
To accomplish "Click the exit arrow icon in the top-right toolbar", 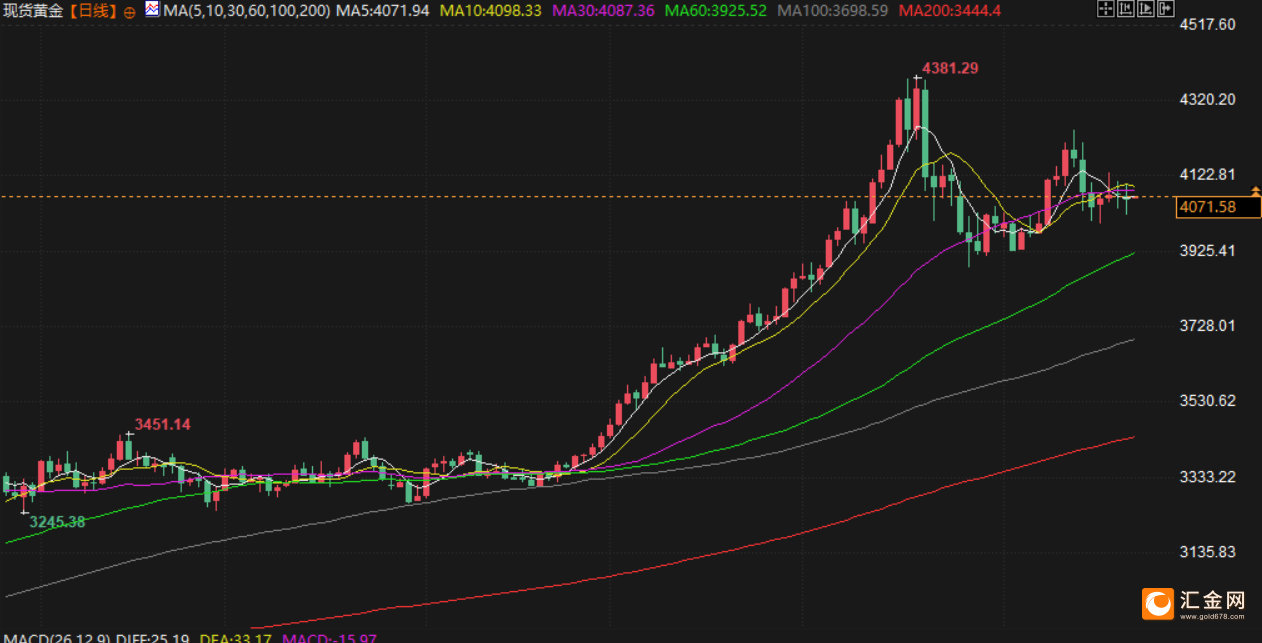I will [x=1166, y=8].
